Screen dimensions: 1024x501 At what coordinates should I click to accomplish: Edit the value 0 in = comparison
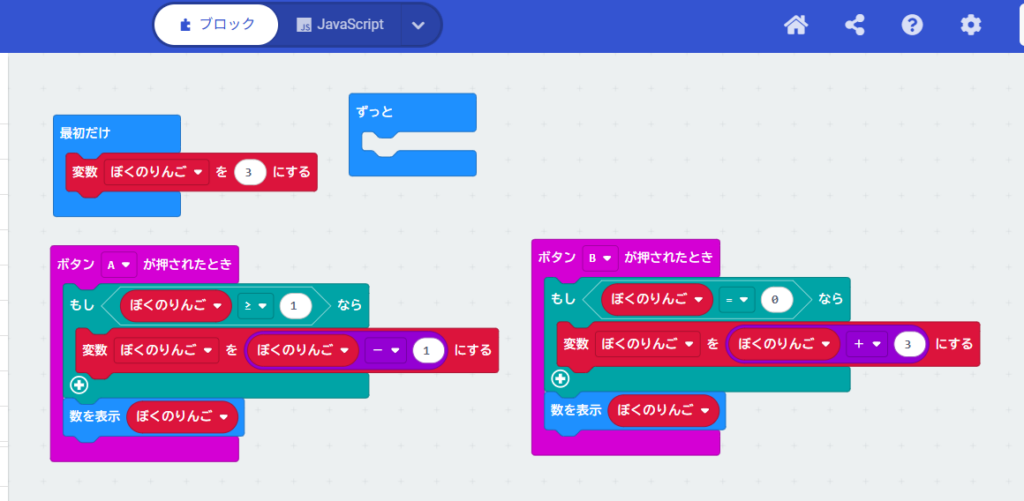coord(776,299)
